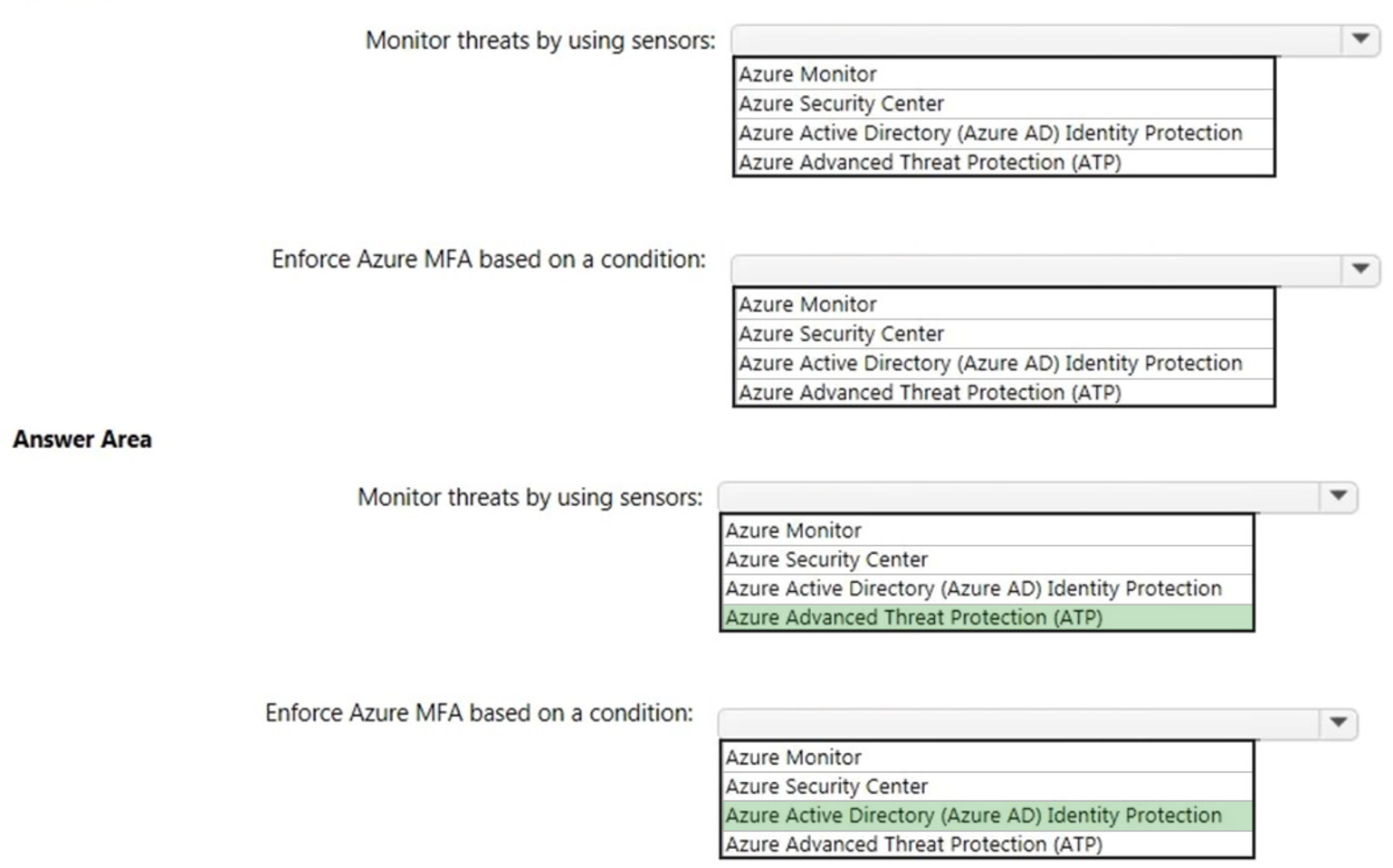This screenshot has height=868, width=1393.
Task: Open the upper 'Enforce Azure MFA' dropdown arrow
Action: pyautogui.click(x=1360, y=269)
